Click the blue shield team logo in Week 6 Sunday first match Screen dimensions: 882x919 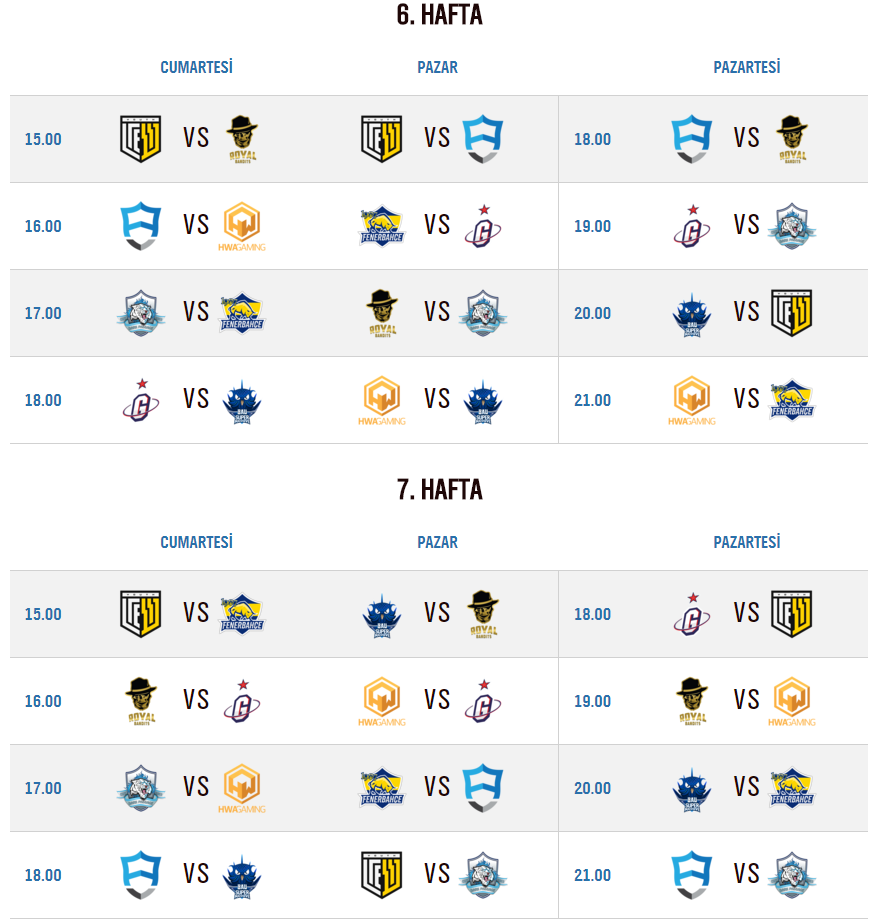[x=483, y=139]
